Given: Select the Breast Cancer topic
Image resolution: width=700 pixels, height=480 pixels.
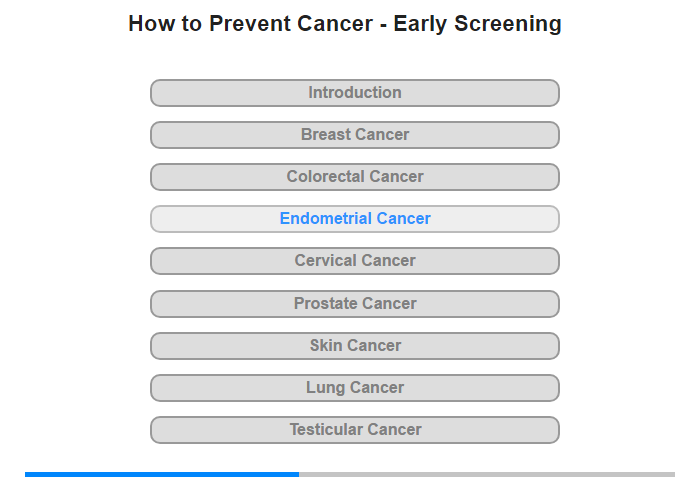Looking at the screenshot, I should click(355, 135).
